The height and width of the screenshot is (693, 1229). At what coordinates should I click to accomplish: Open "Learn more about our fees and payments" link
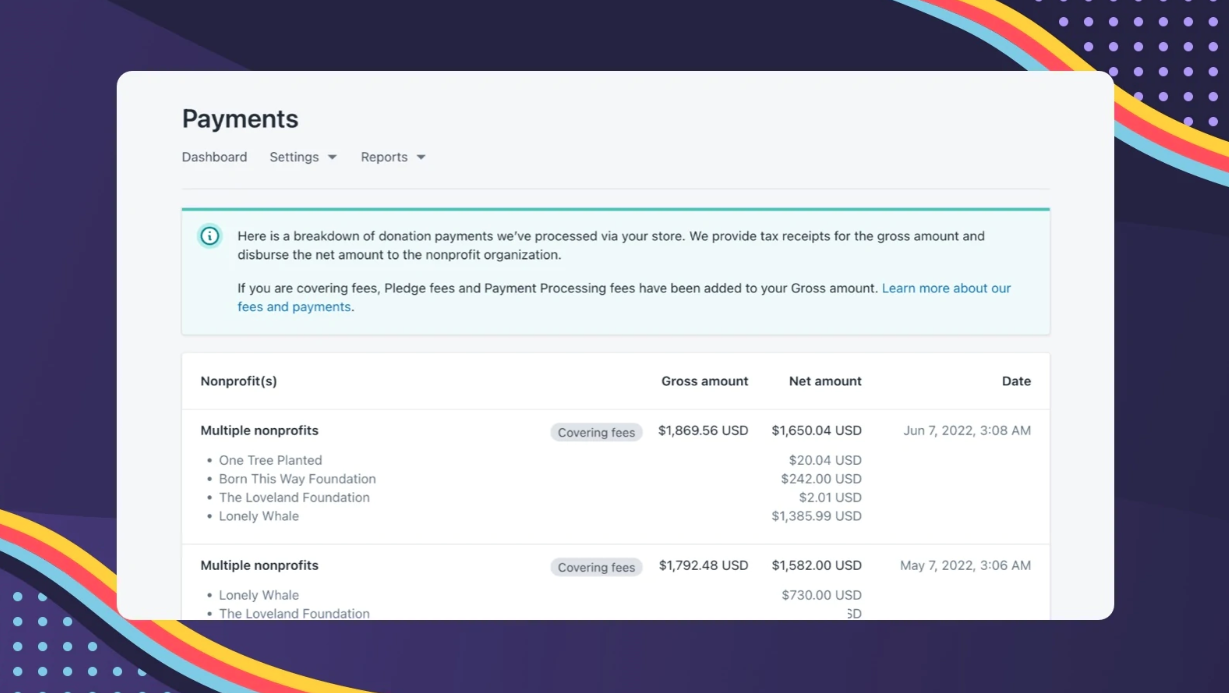945,288
